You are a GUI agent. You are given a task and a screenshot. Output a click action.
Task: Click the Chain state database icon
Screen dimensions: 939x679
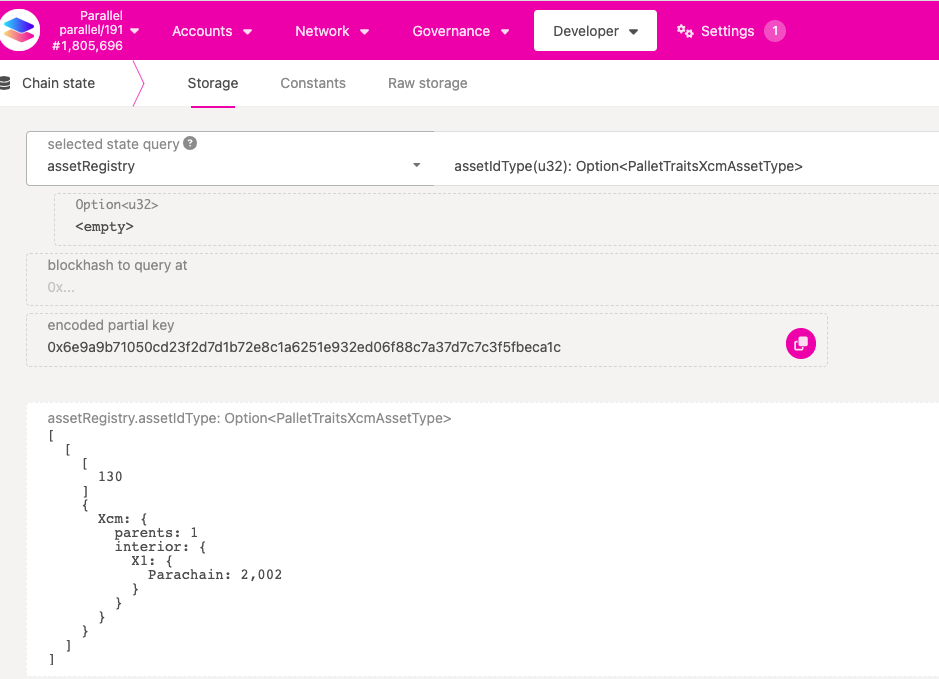tap(5, 83)
